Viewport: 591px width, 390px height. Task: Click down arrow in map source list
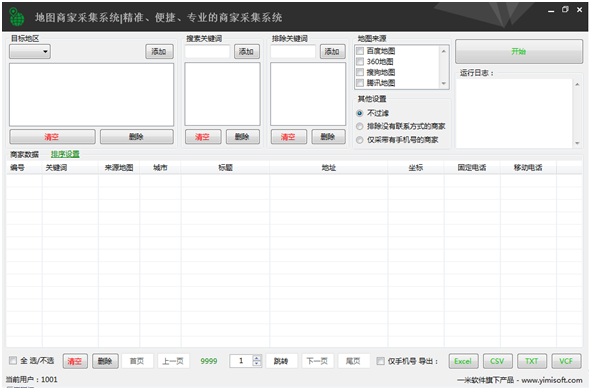444,83
